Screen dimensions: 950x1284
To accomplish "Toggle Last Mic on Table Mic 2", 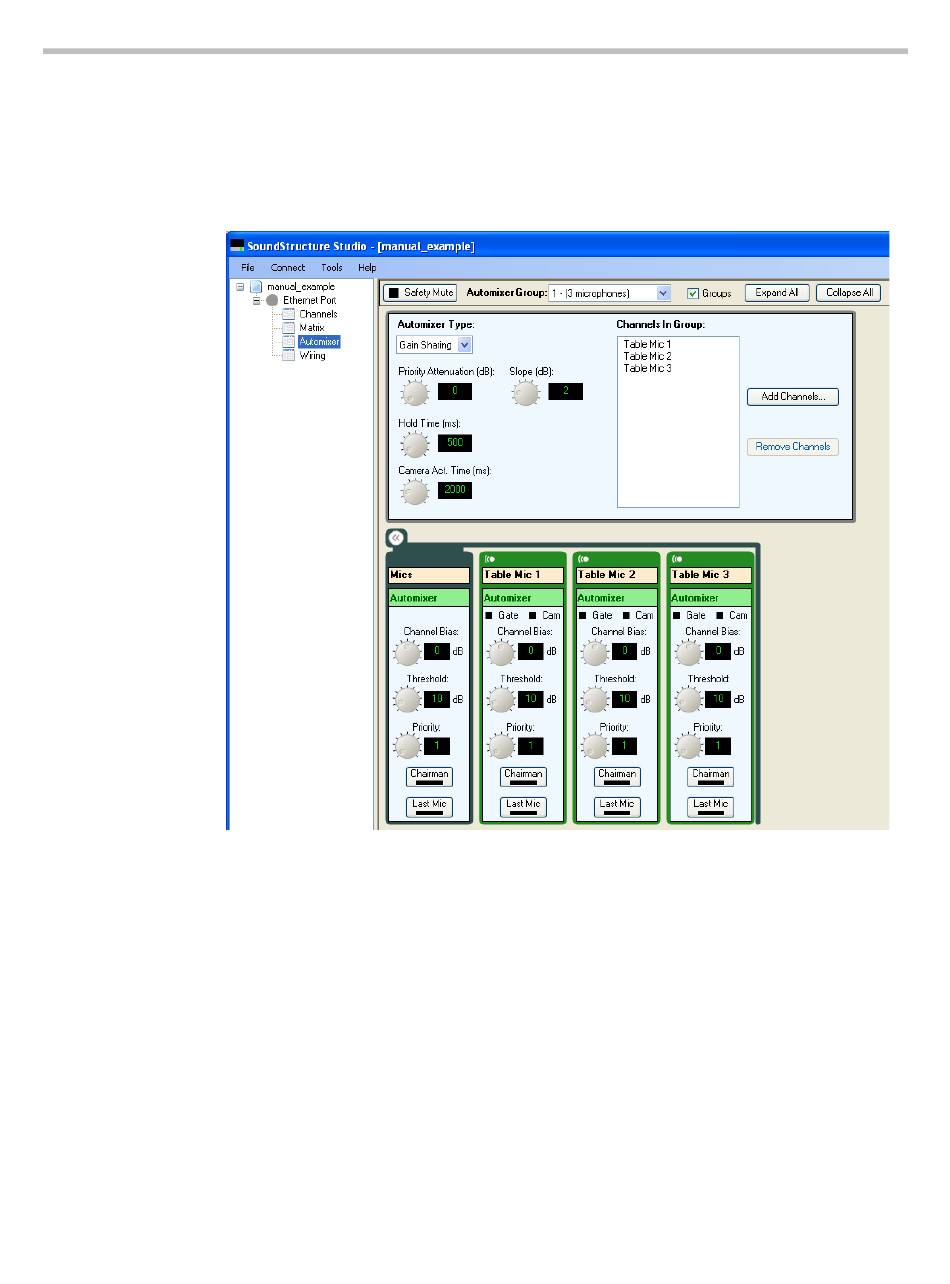I will point(617,807).
